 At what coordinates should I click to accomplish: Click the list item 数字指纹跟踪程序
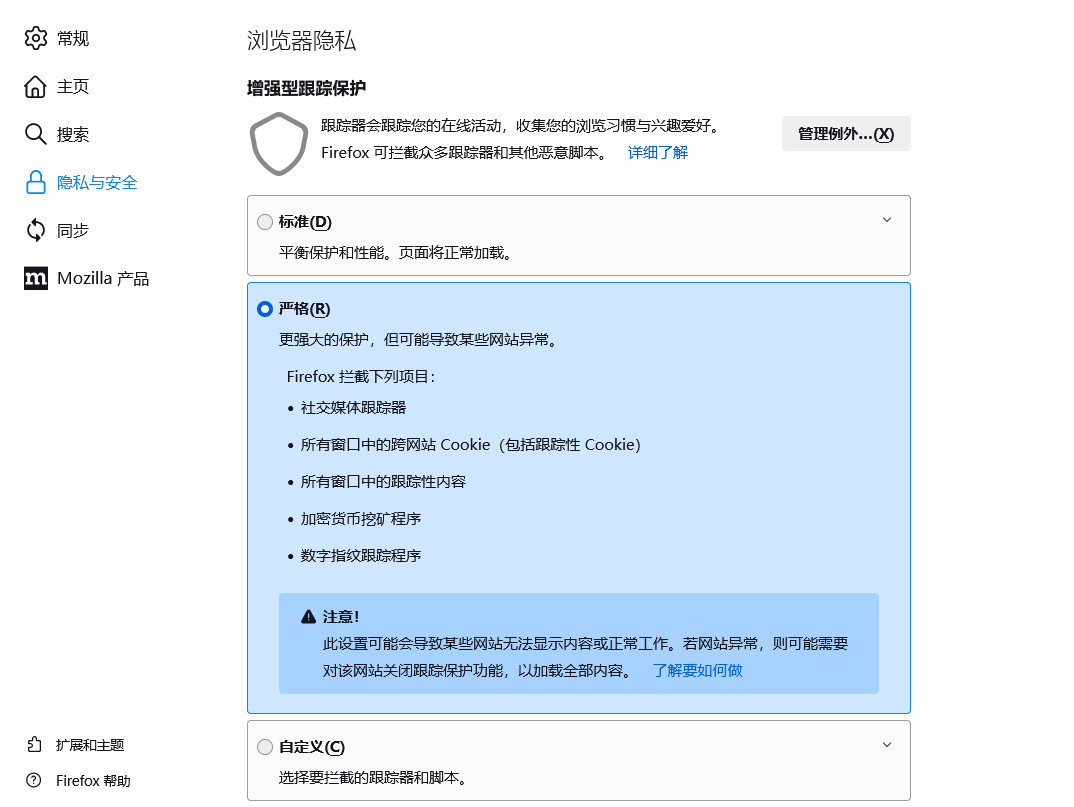pyautogui.click(x=361, y=556)
